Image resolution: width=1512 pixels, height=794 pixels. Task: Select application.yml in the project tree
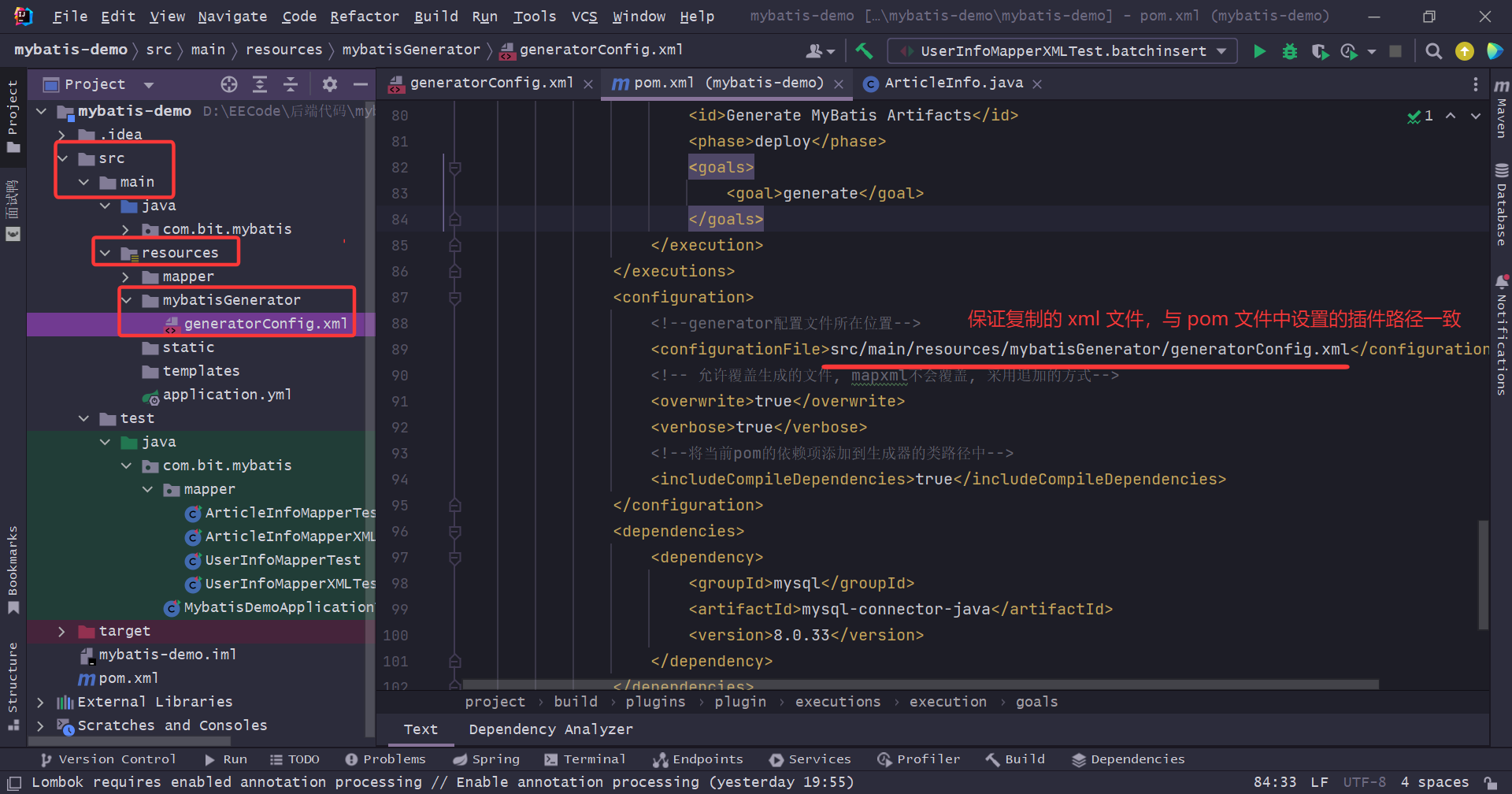(x=227, y=395)
